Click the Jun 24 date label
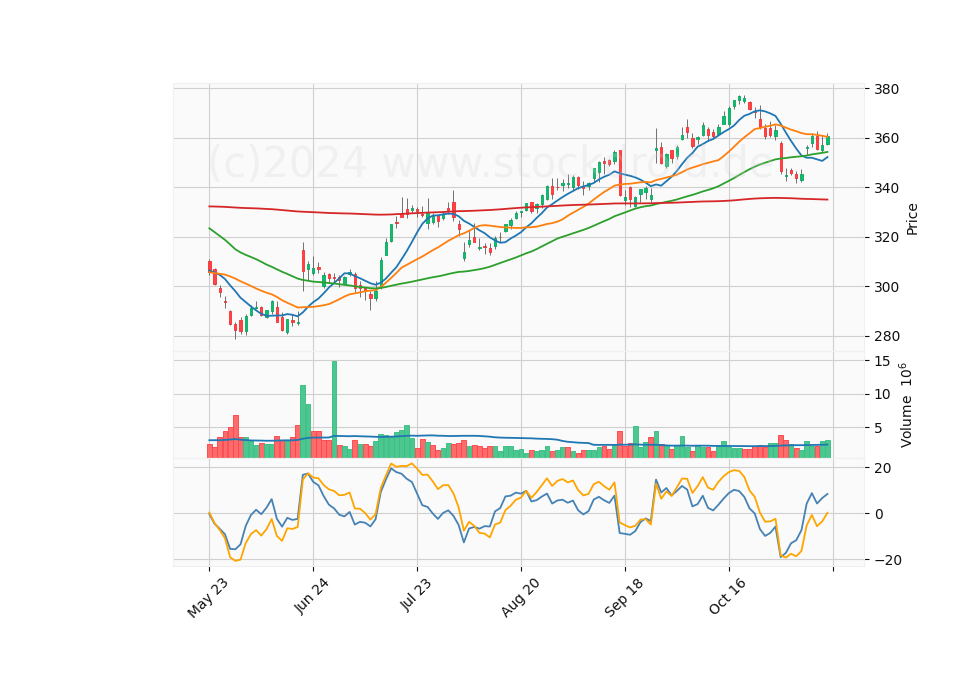Screen dimensions: 960x690 [x=312, y=595]
